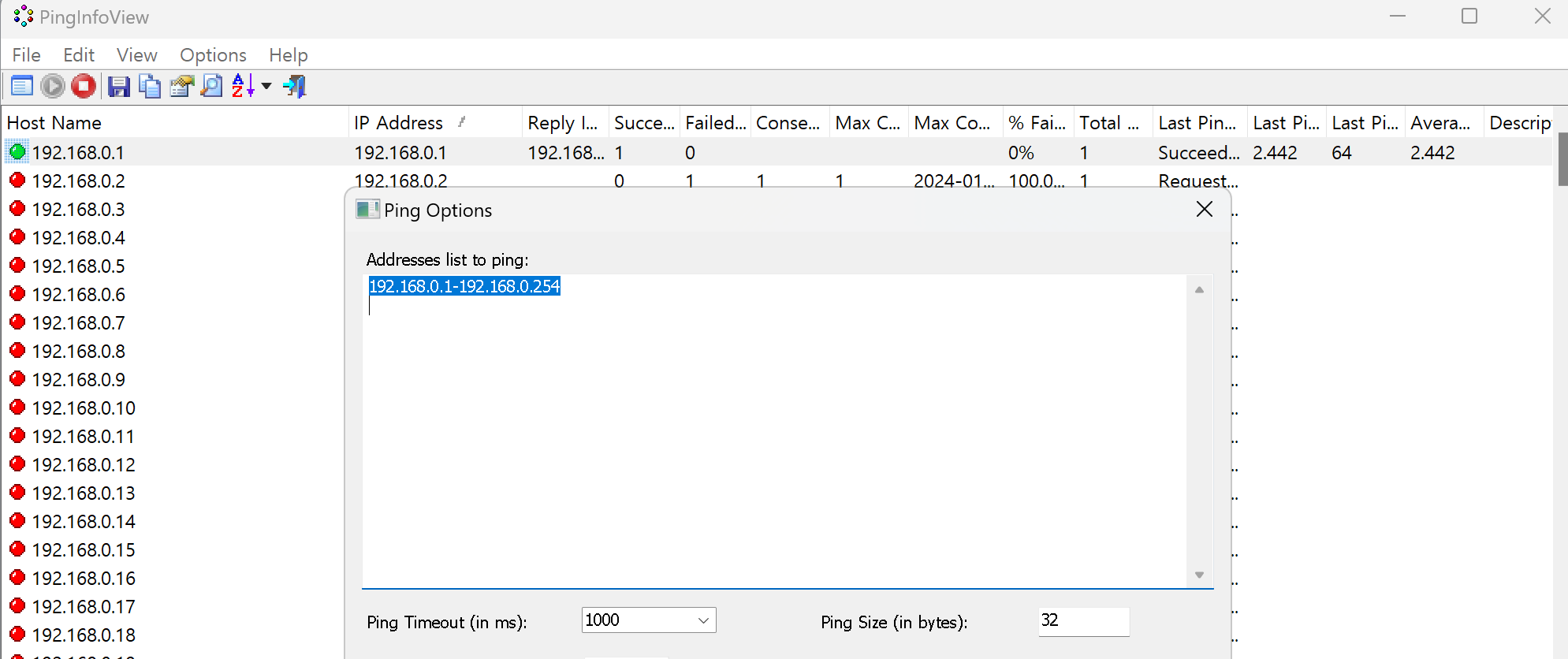Select host row 192.168.0.4
This screenshot has height=659, width=1568.
pyautogui.click(x=78, y=237)
